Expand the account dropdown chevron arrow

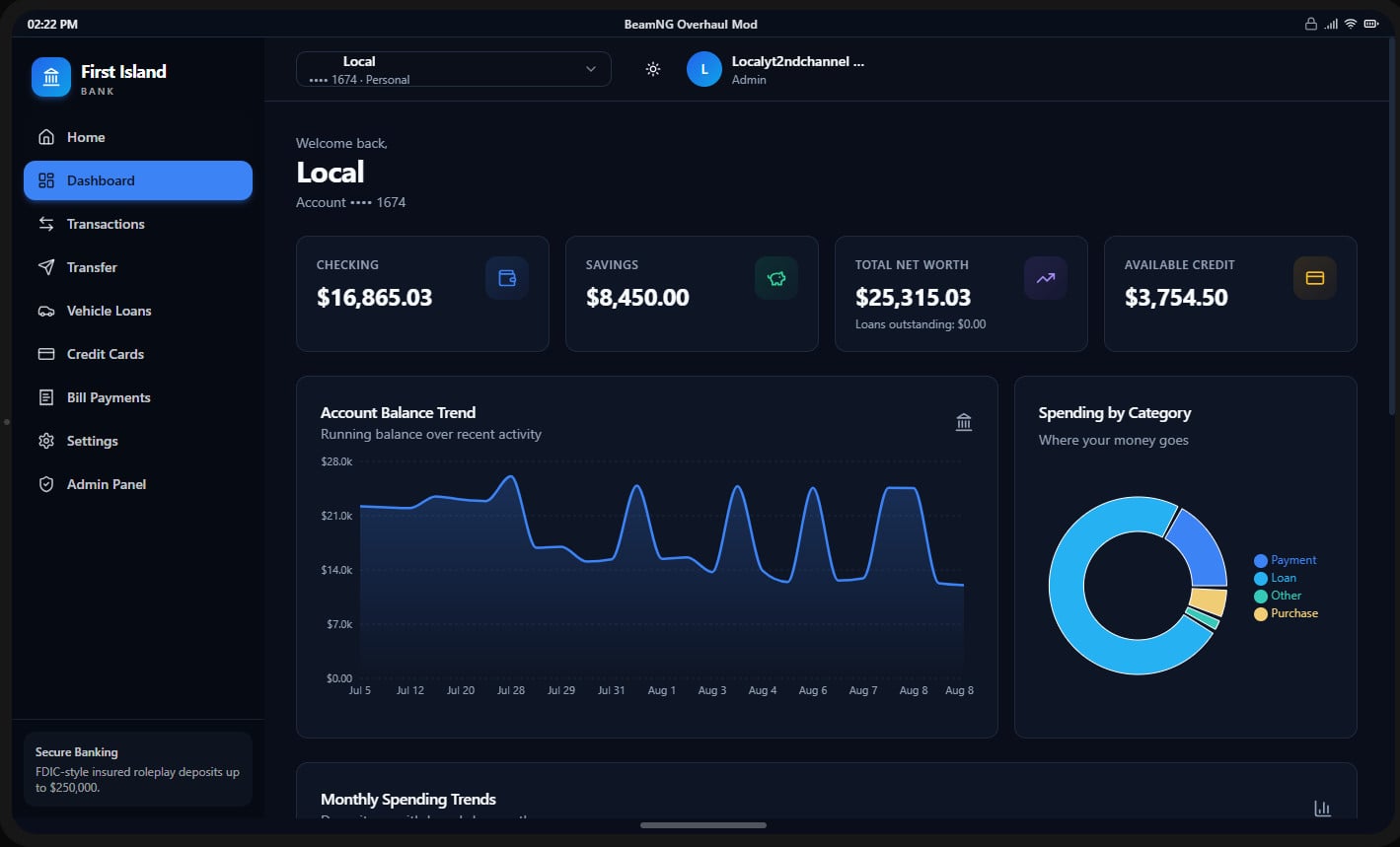591,69
